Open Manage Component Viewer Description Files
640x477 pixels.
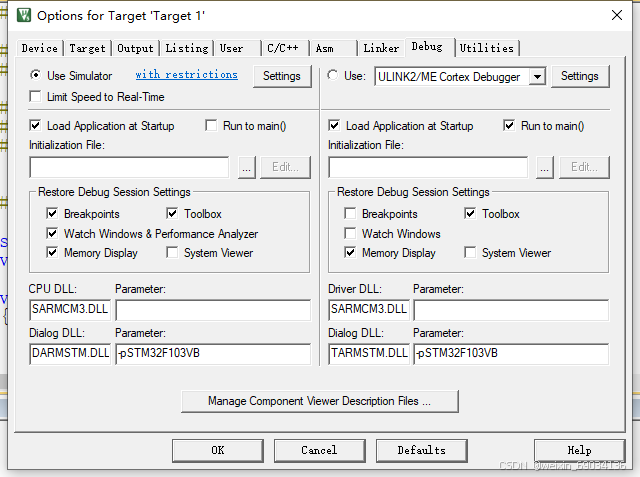coord(320,402)
